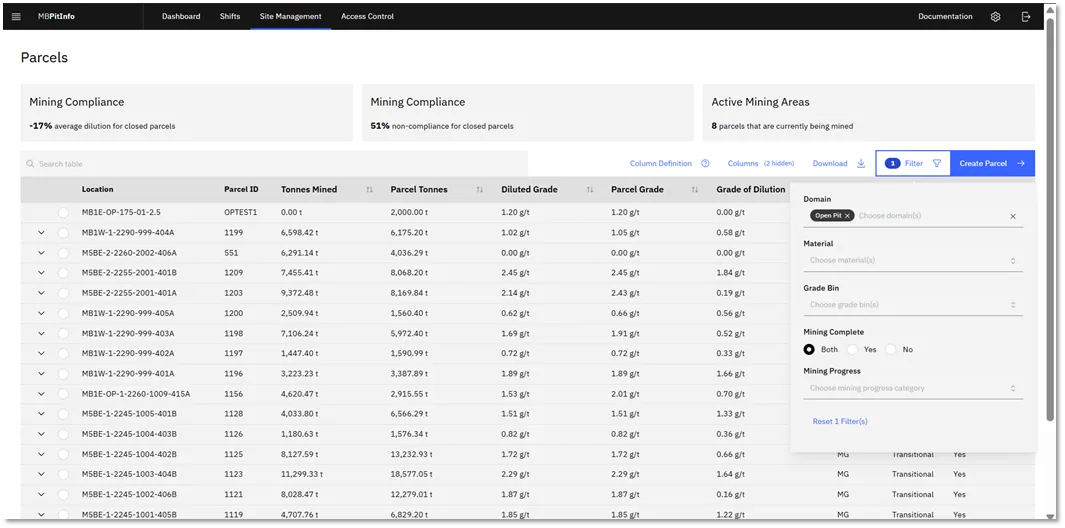Open the Access Control tab
Viewport: 1065px width, 528px height.
[367, 16]
